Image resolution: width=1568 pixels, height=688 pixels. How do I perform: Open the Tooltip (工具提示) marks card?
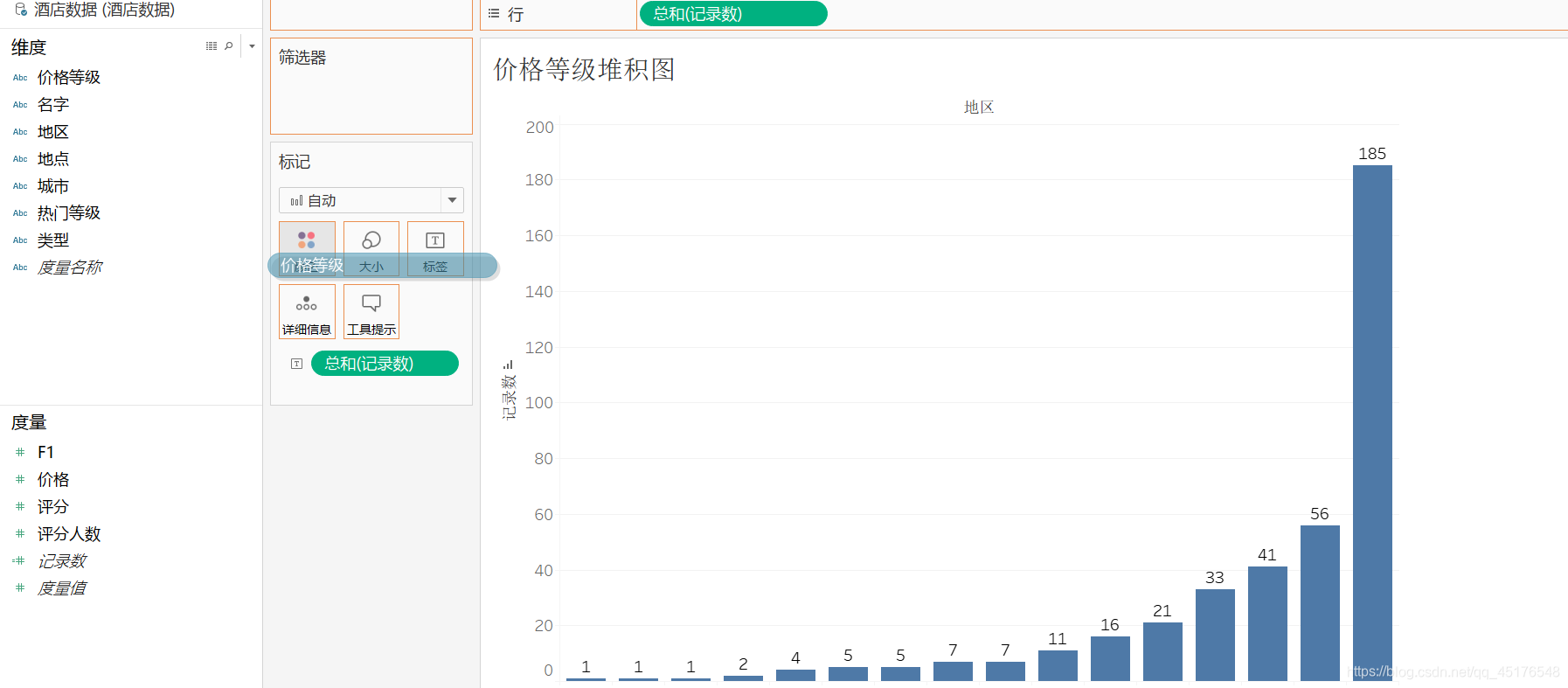click(371, 311)
